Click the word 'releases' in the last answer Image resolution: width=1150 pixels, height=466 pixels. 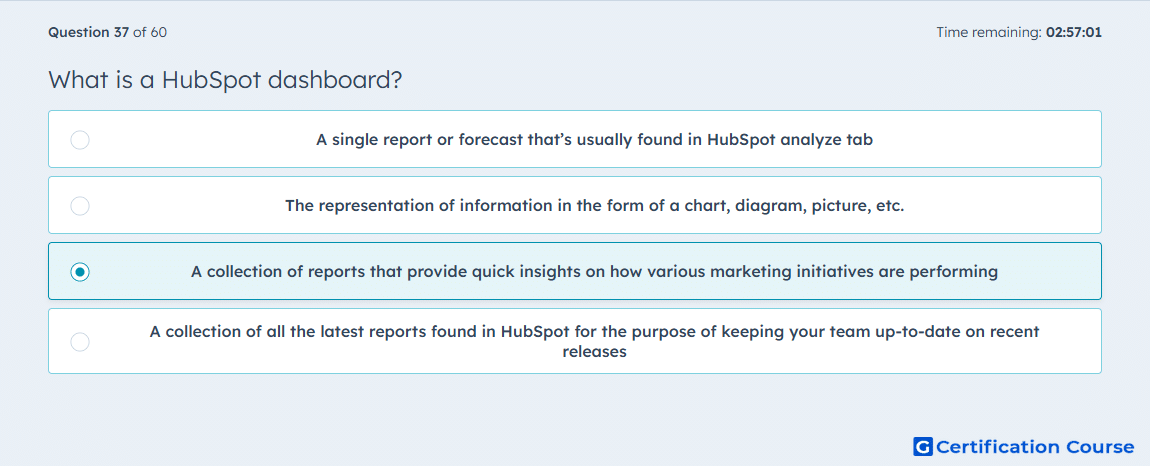(595, 352)
